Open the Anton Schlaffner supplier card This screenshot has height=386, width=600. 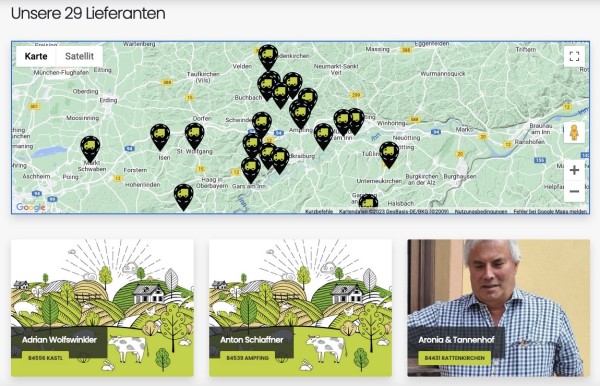click(300, 308)
